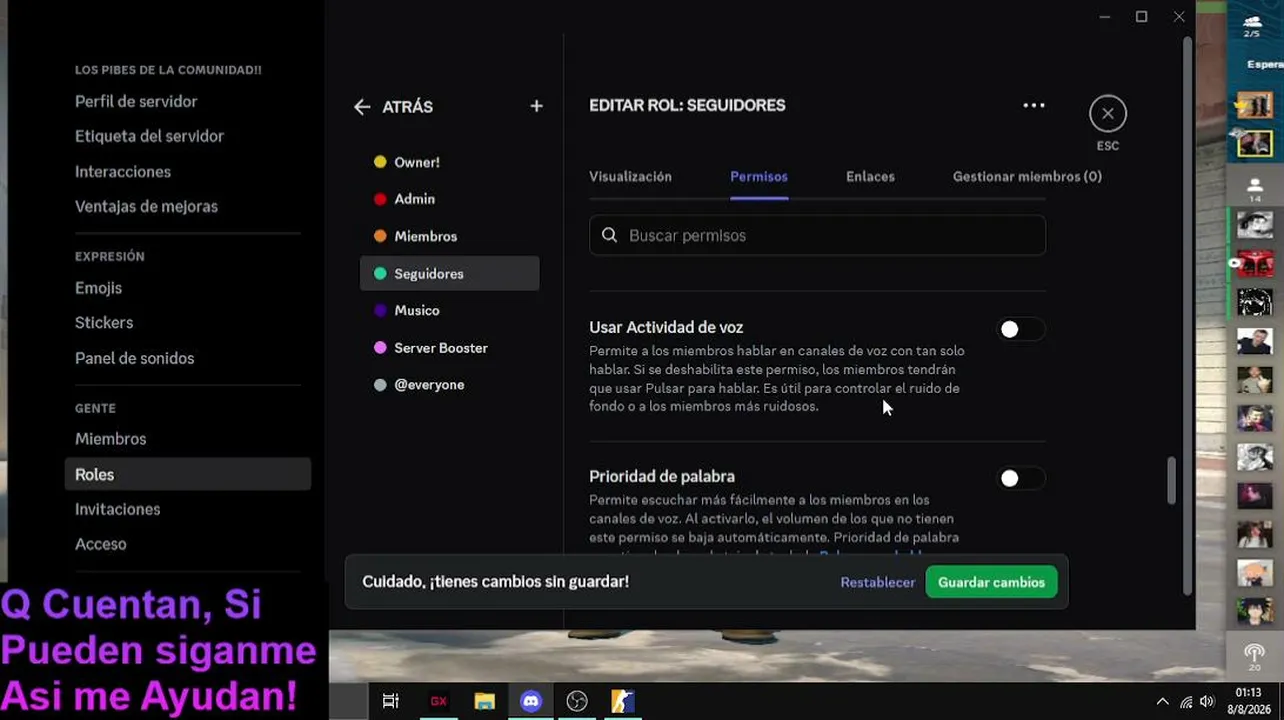The height and width of the screenshot is (720, 1284).
Task: Open the Enlaces tab
Action: click(x=870, y=176)
